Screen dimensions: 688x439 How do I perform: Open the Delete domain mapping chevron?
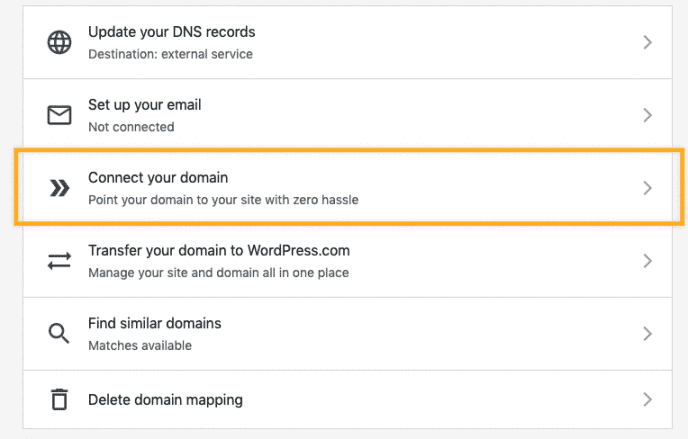[647, 400]
